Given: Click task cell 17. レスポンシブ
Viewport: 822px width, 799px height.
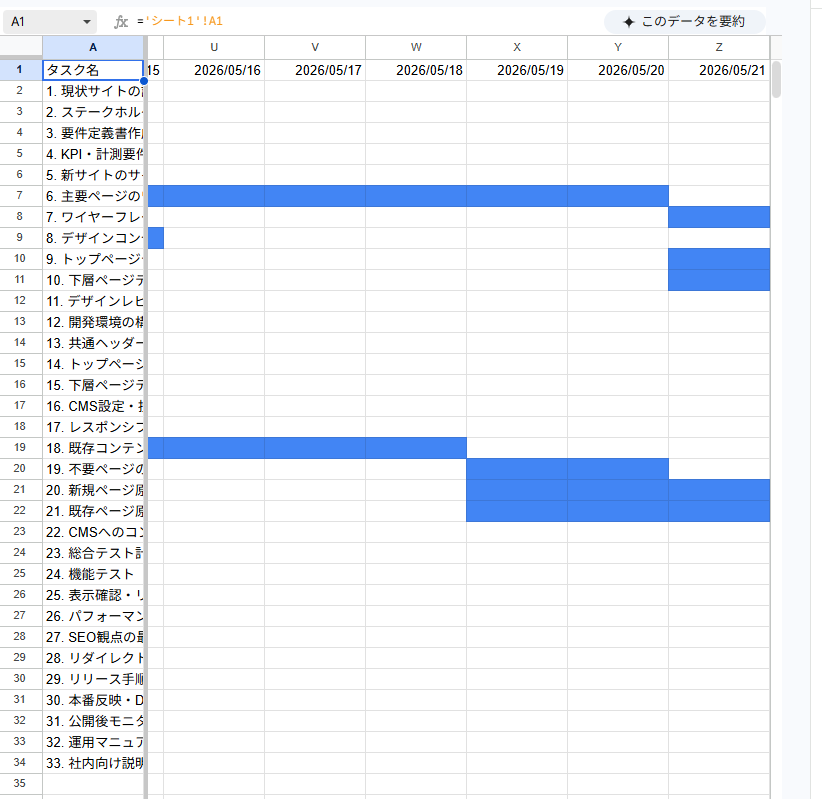Looking at the screenshot, I should pos(93,427).
